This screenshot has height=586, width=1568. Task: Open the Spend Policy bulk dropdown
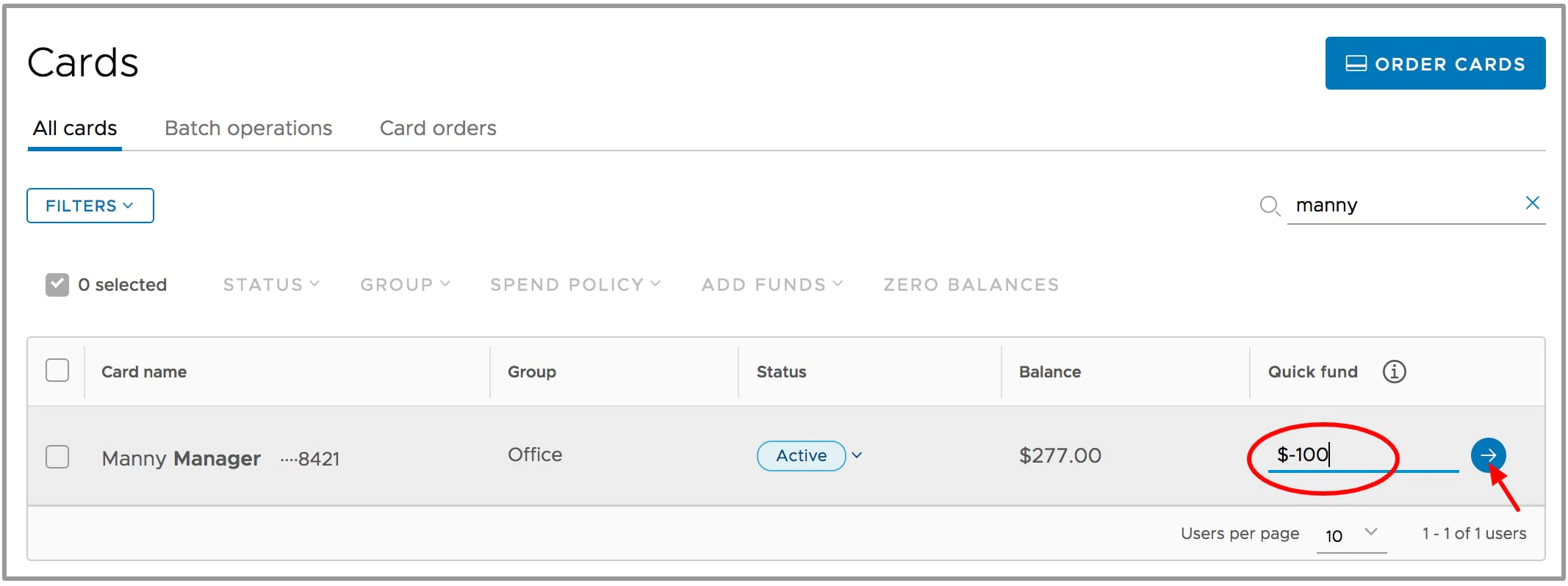(x=575, y=284)
